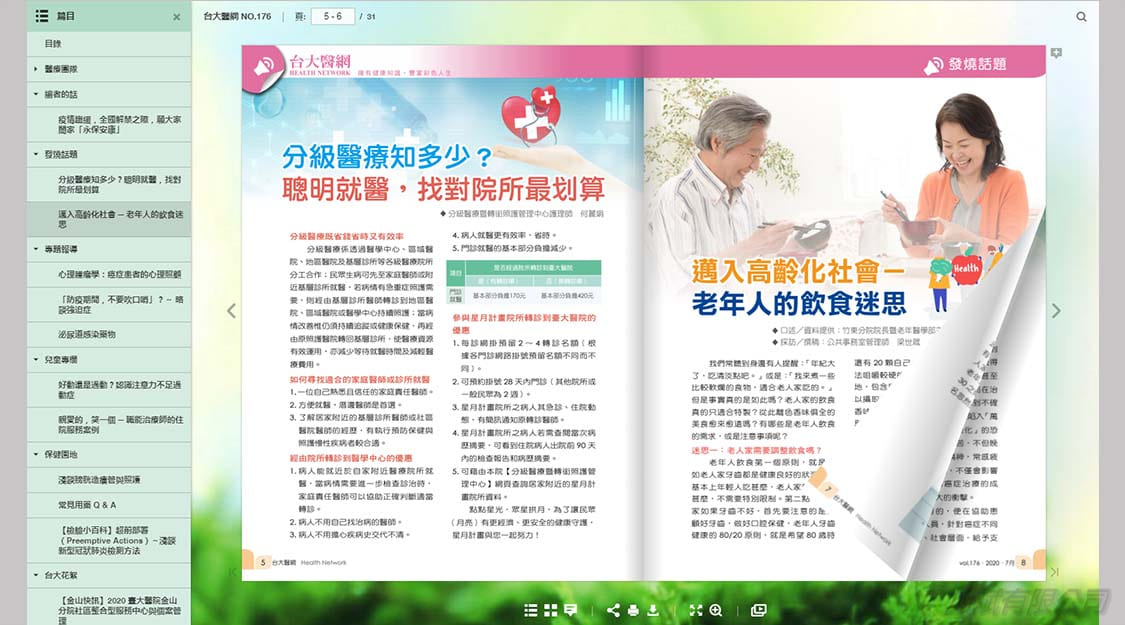The image size is (1125, 625).
Task: Open the 常見用藥 Q & A entry
Action: click(x=109, y=504)
